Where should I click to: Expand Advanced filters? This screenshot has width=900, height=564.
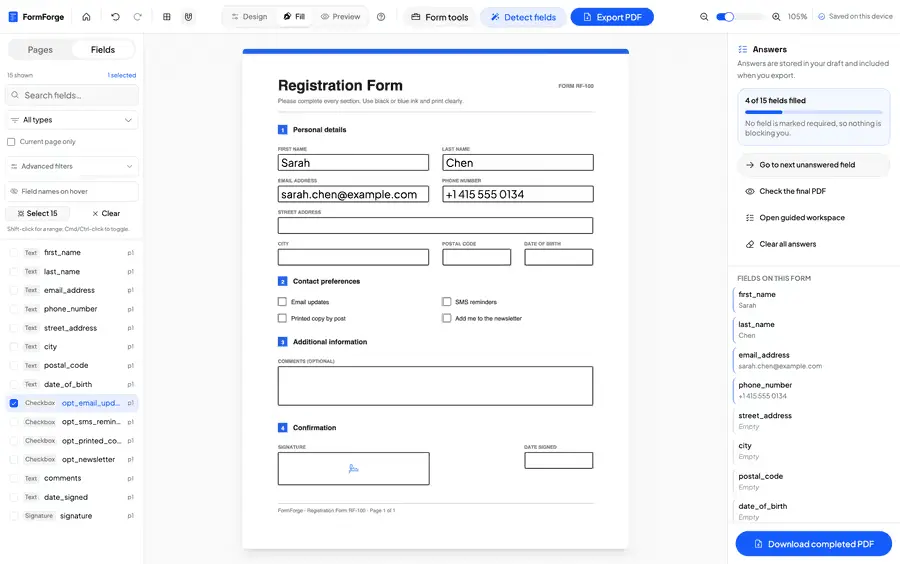(x=72, y=166)
